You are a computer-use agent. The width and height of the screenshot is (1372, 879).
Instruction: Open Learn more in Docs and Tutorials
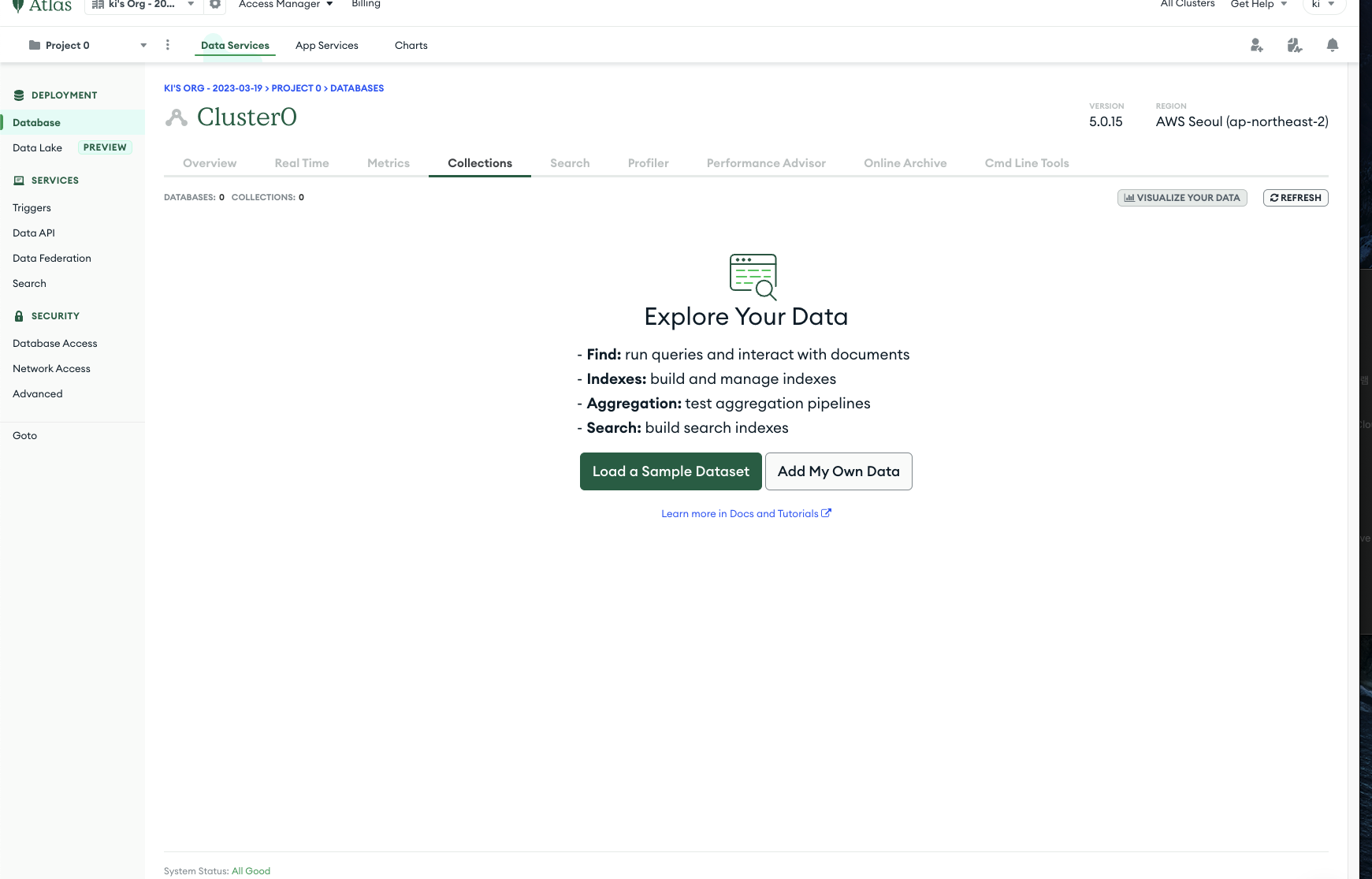[746, 513]
